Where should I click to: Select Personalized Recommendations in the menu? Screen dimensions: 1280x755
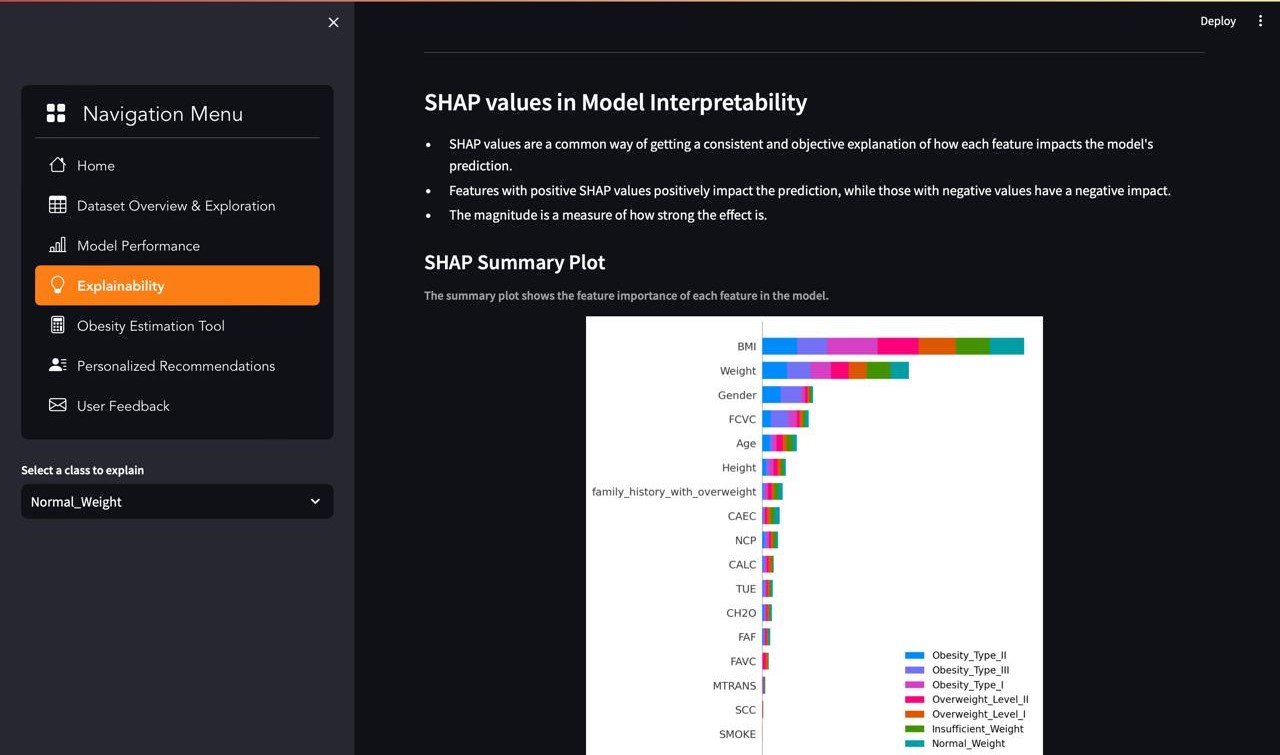pyautogui.click(x=176, y=365)
